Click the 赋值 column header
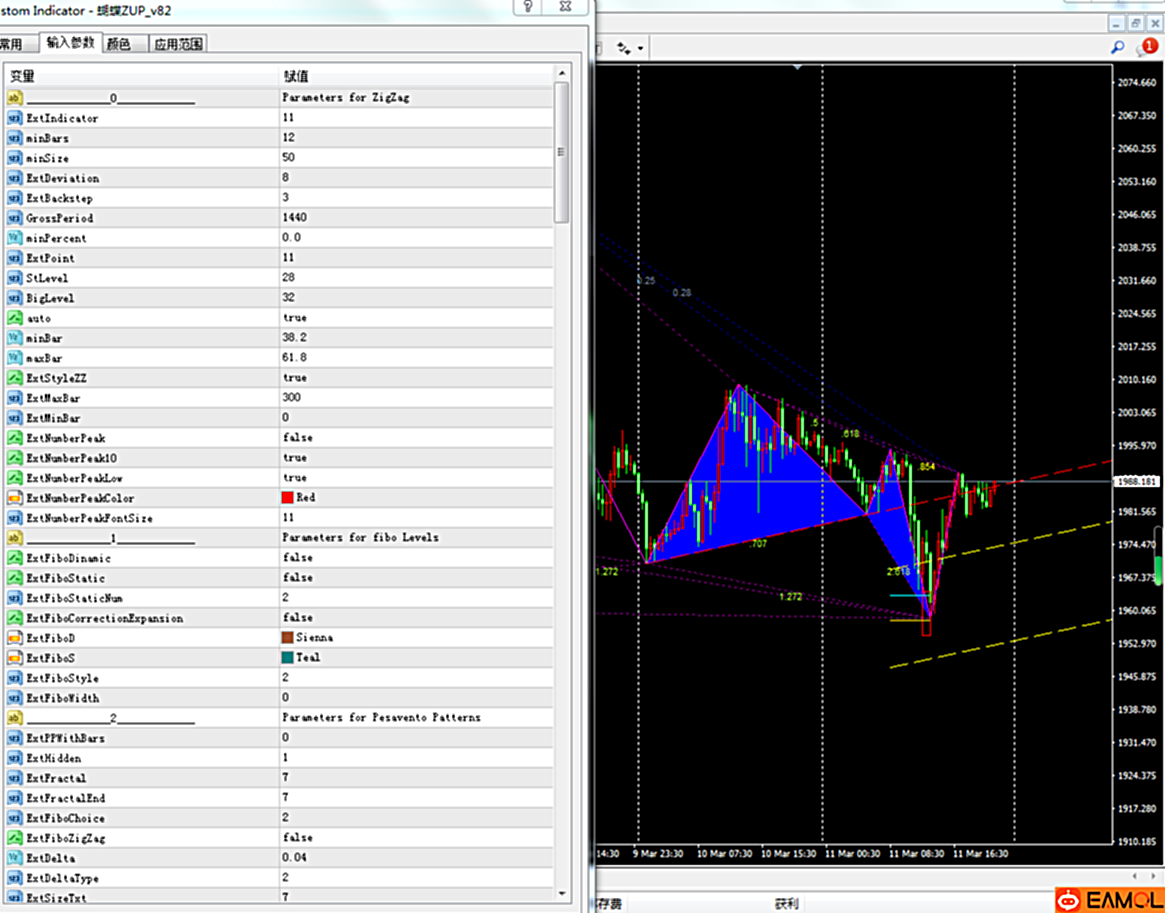This screenshot has width=1165, height=913. tap(295, 76)
